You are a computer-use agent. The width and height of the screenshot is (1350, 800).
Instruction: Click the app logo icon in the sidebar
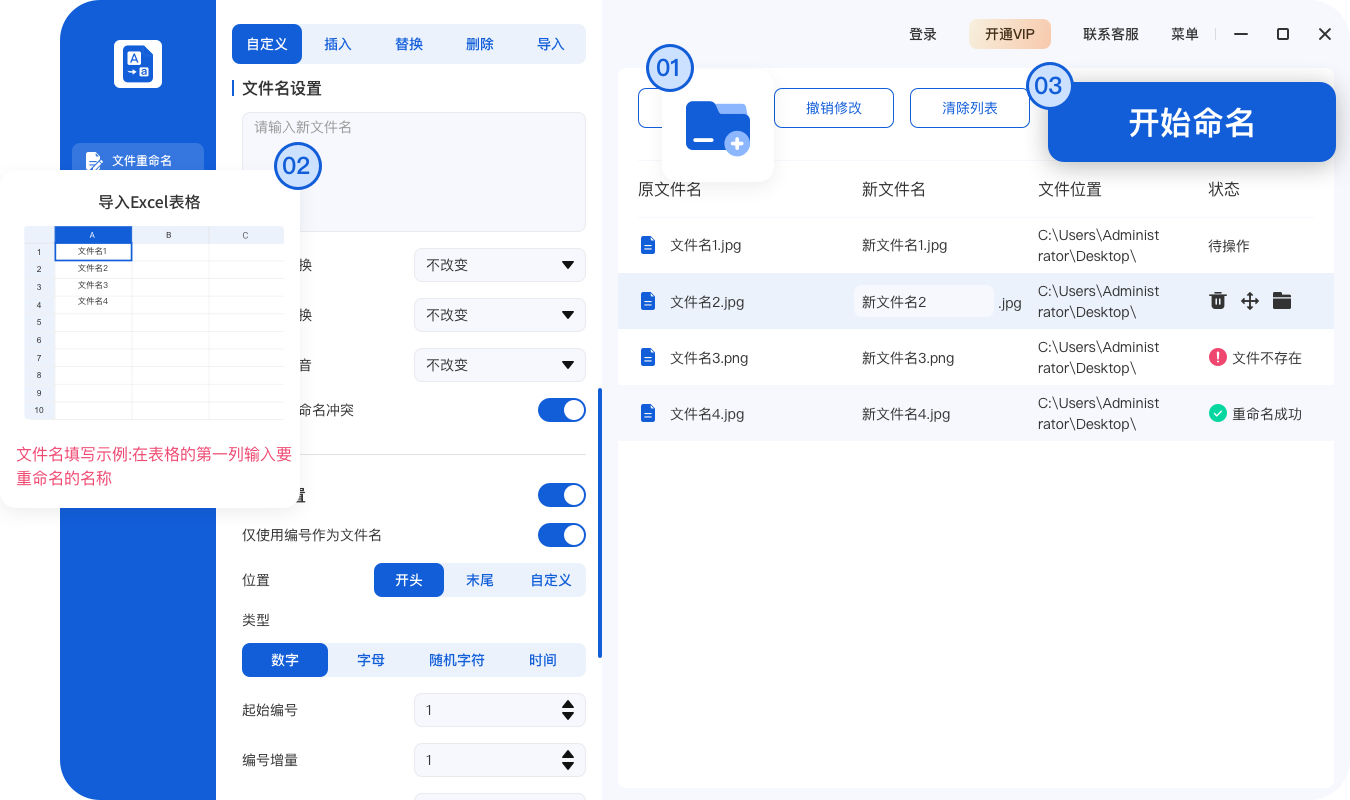click(x=137, y=63)
